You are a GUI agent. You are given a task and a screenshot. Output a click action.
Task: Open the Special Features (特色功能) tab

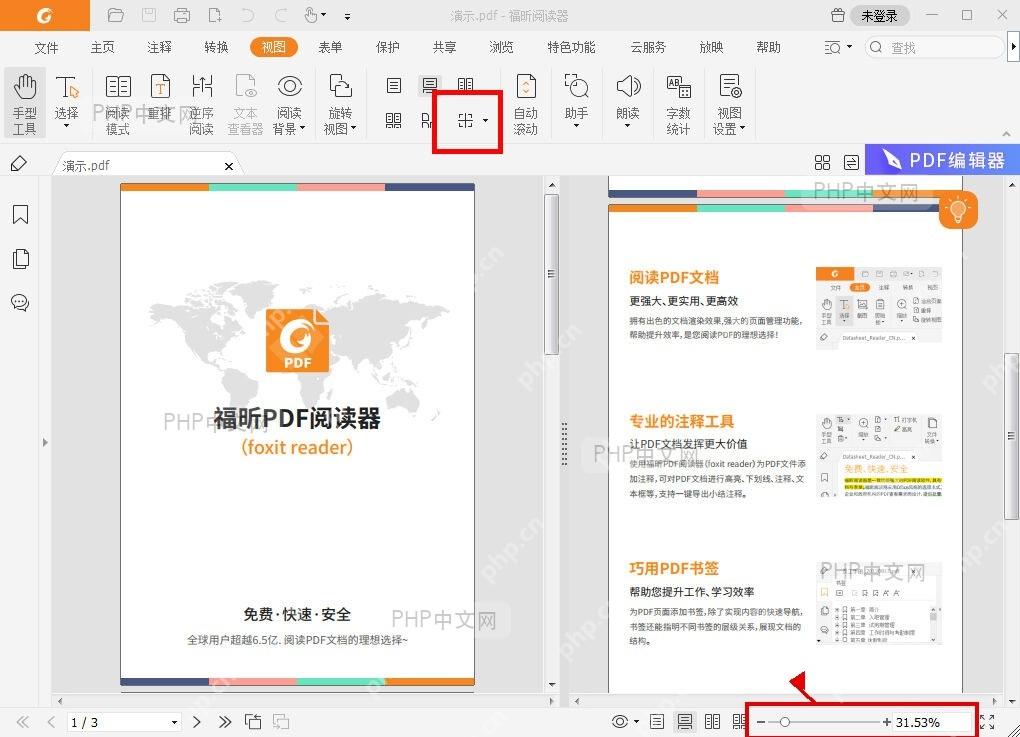[x=571, y=47]
